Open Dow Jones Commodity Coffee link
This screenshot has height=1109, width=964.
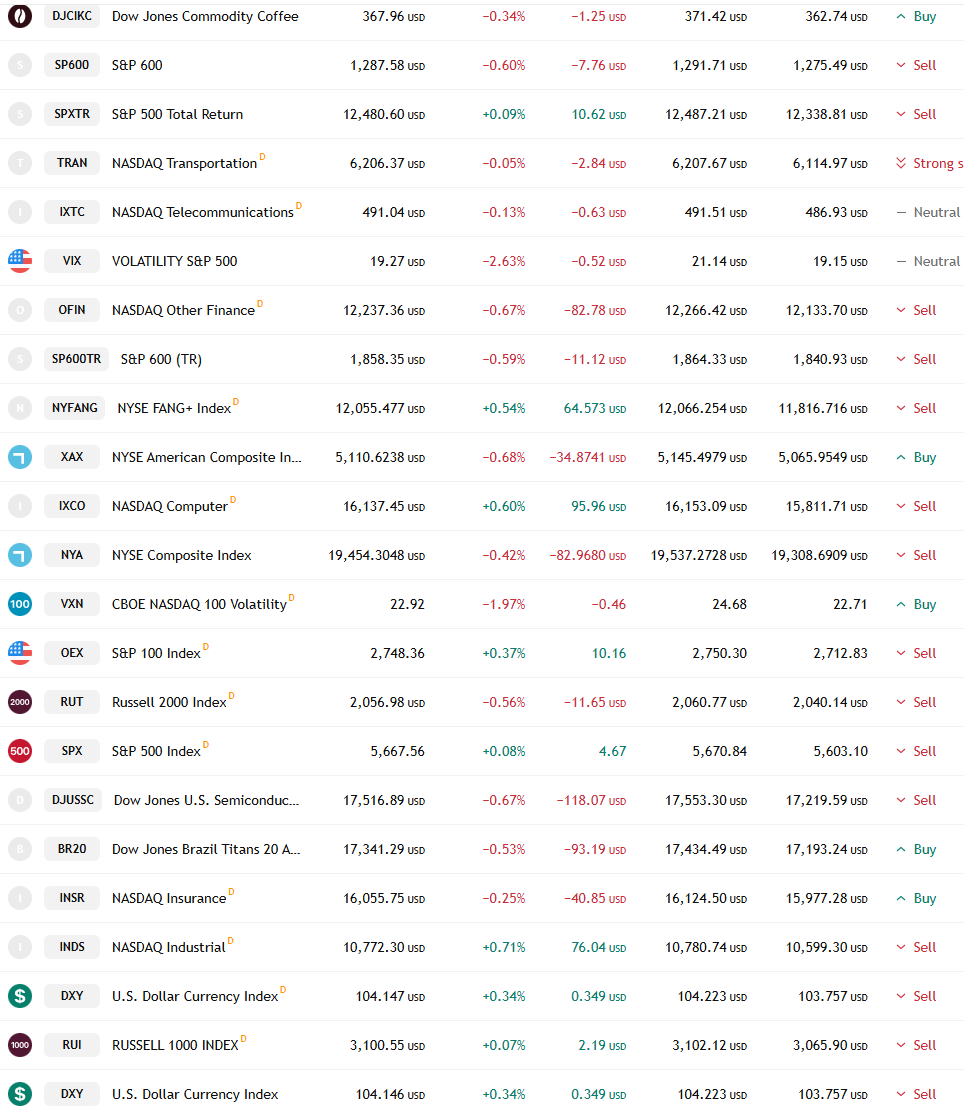[205, 16]
